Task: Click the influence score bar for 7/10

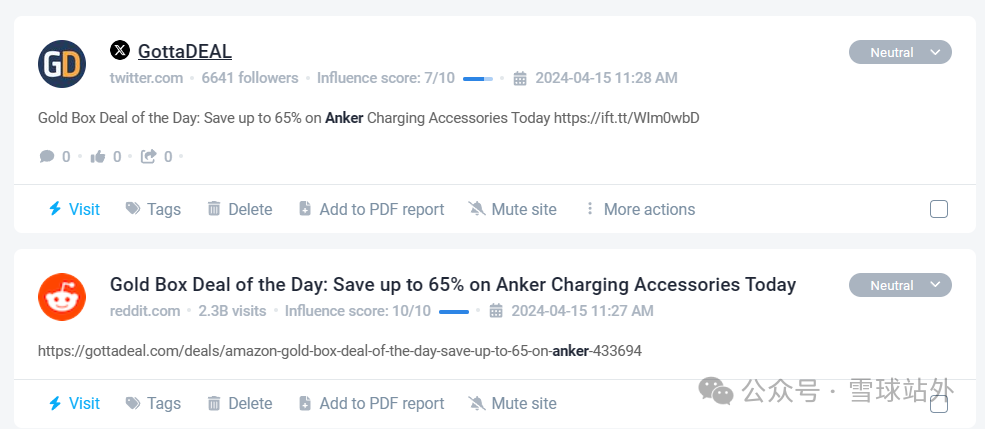Action: click(x=477, y=78)
